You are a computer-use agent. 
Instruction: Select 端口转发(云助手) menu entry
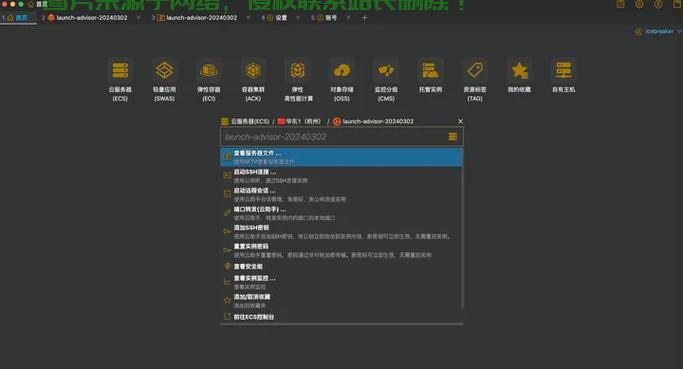point(342,213)
